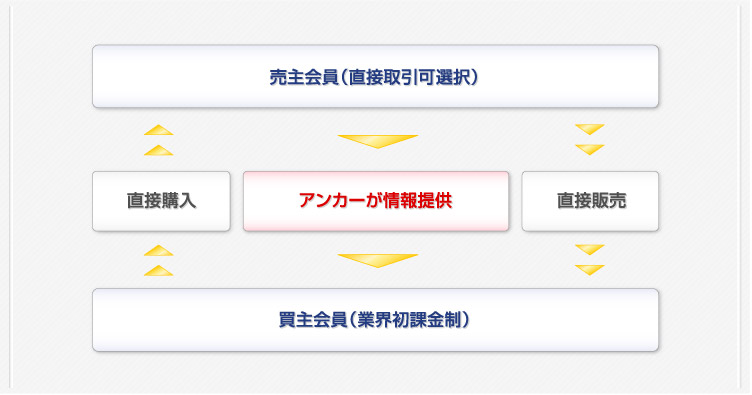The width and height of the screenshot is (752, 395).
Task: Click the up arrow directly below 直接購入
Action: tap(159, 251)
